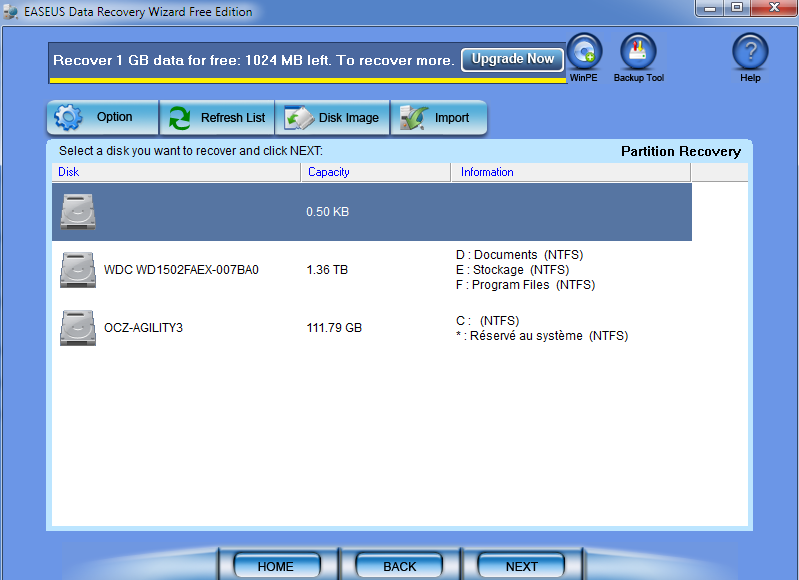
Task: Click the OCZ-AGILITY3 disk name
Action: pyautogui.click(x=143, y=328)
